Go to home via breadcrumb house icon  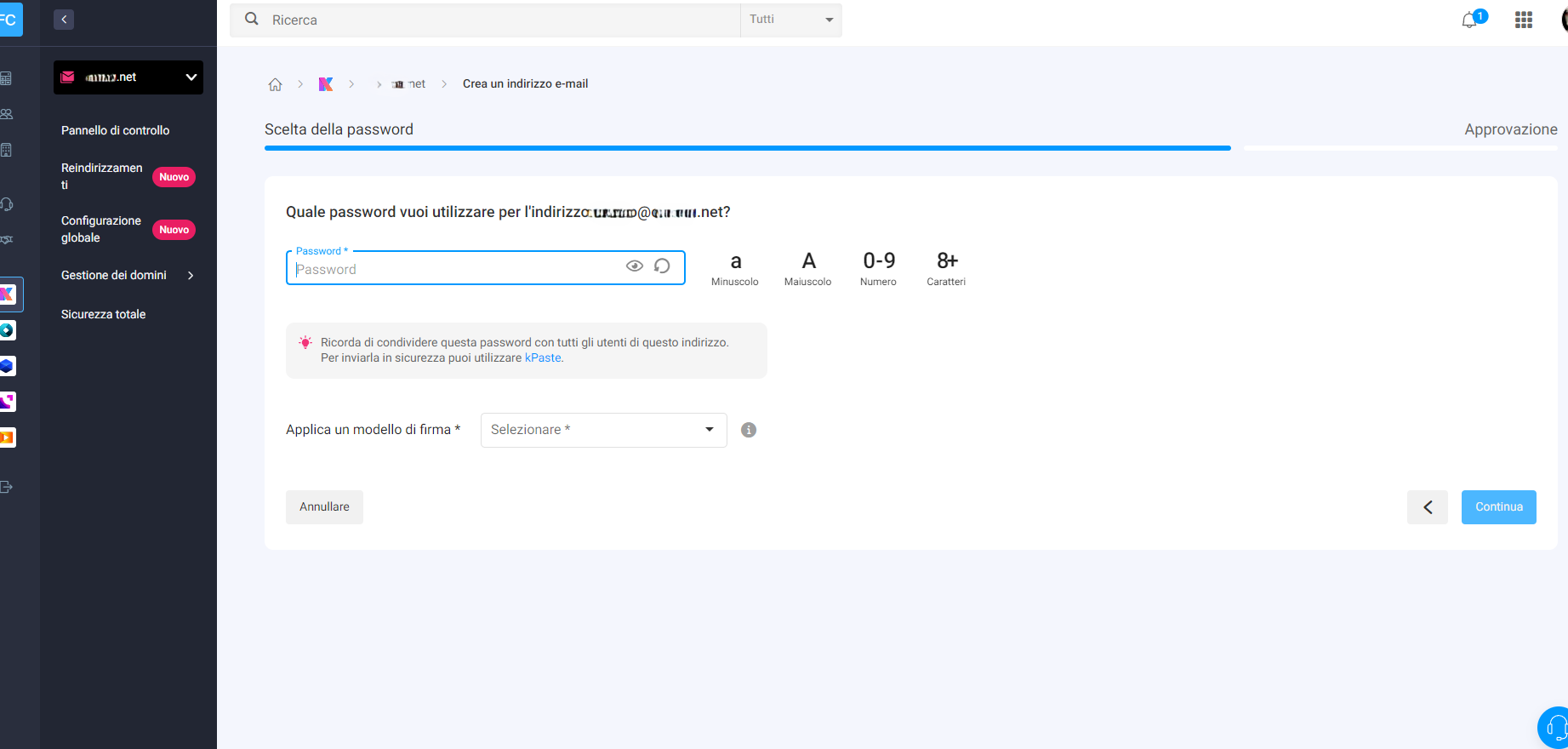(x=275, y=84)
